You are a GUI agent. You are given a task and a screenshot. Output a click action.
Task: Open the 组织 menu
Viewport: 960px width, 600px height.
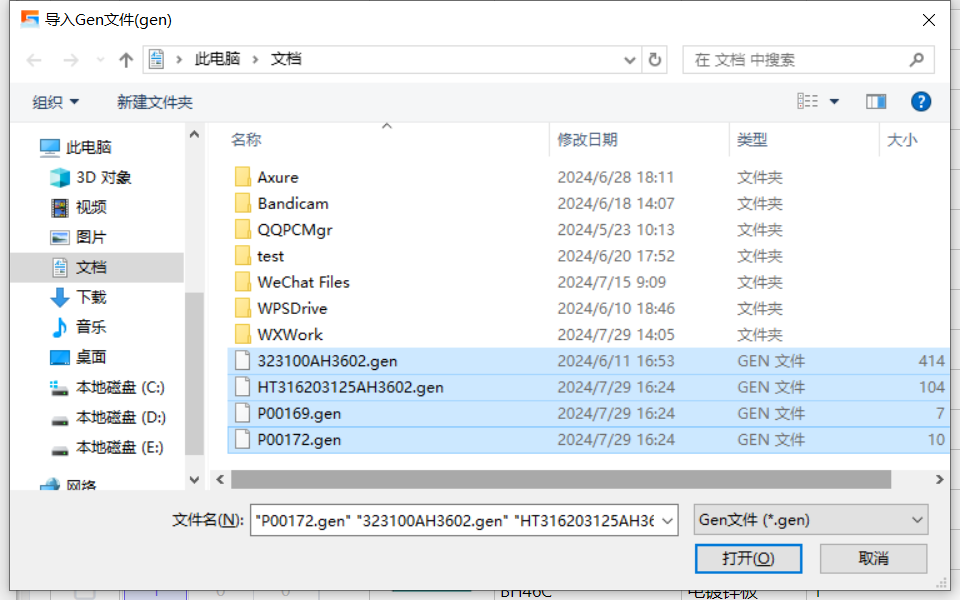tap(55, 102)
